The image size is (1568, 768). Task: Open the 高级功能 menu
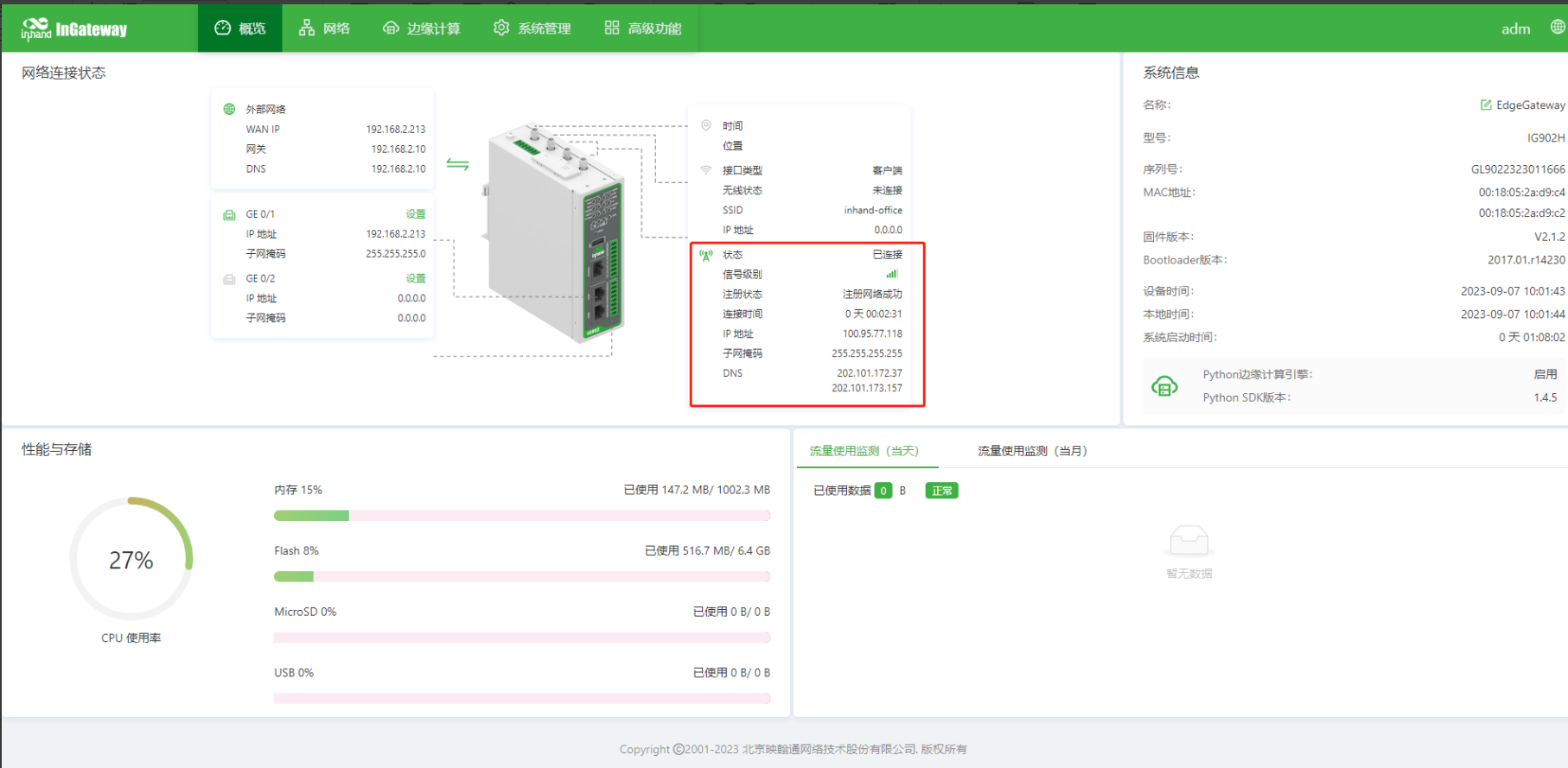[643, 29]
